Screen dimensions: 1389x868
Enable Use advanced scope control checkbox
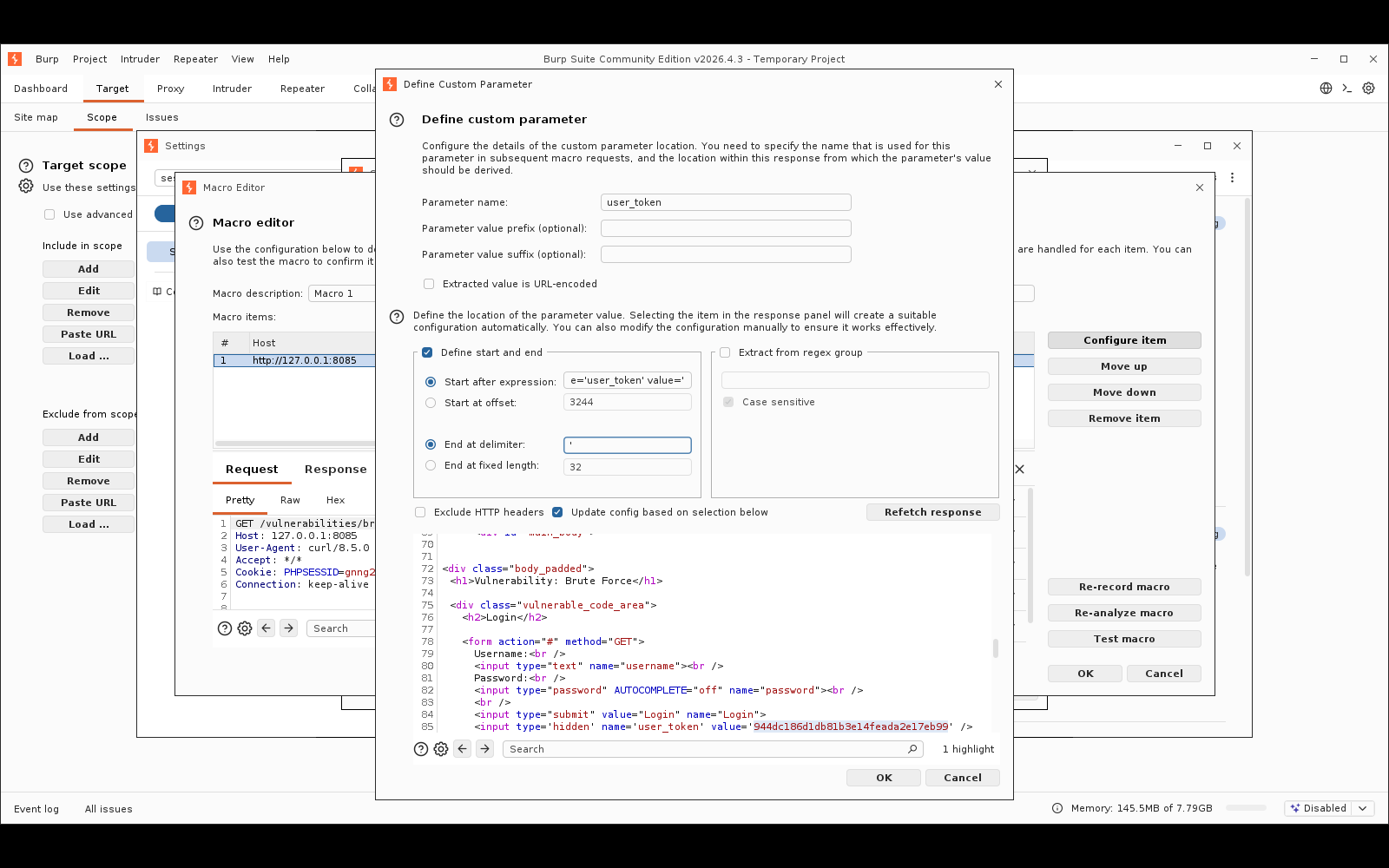click(49, 214)
